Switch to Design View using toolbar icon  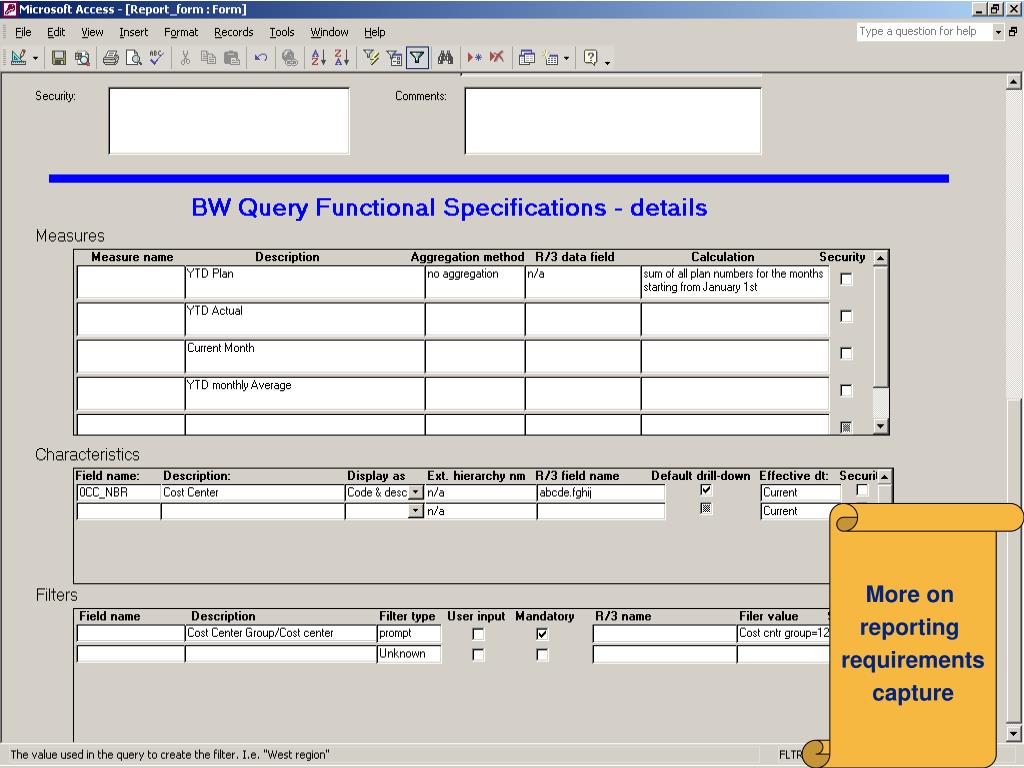[18, 58]
